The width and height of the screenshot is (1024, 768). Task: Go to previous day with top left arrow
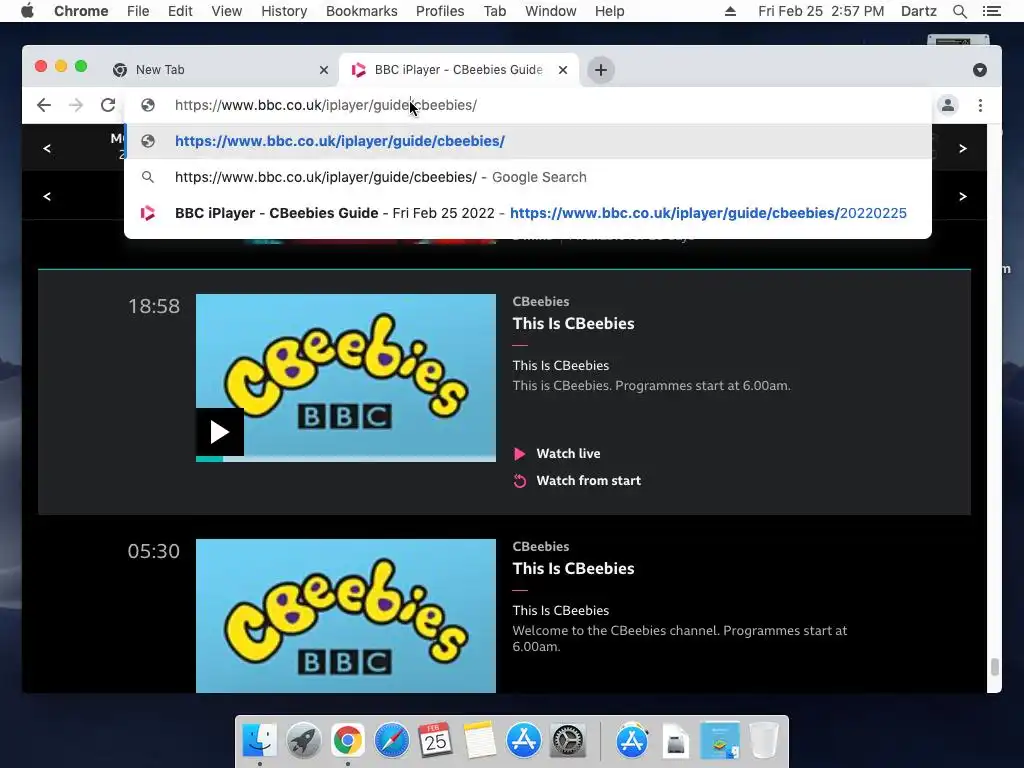click(47, 148)
